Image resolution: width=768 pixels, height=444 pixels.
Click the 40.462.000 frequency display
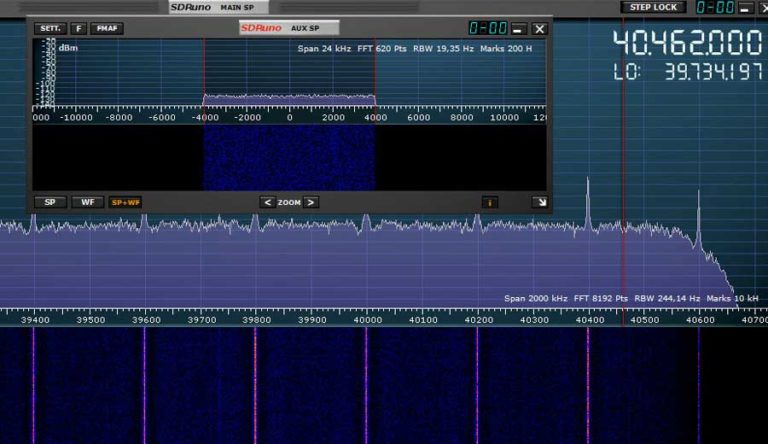click(688, 43)
